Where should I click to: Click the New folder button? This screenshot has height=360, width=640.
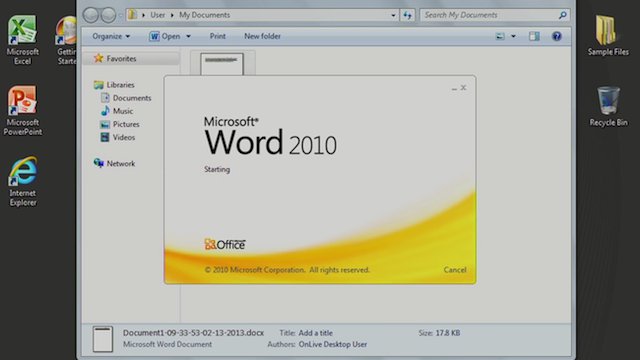coord(262,36)
